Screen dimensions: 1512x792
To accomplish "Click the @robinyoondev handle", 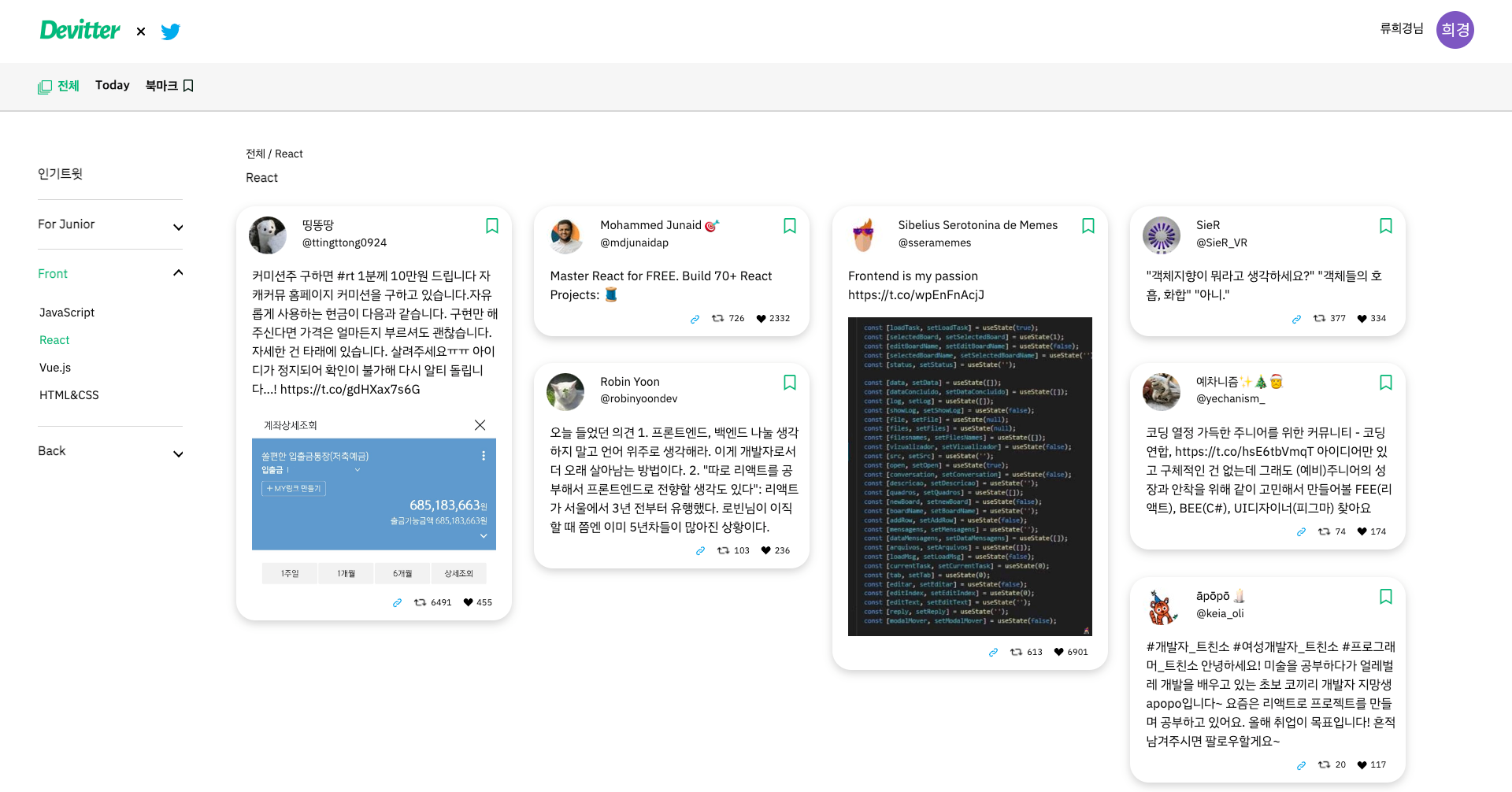I will 639,399.
